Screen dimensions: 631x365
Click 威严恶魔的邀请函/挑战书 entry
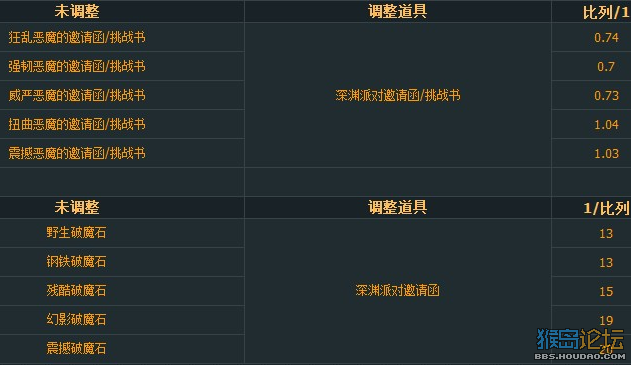click(x=77, y=95)
